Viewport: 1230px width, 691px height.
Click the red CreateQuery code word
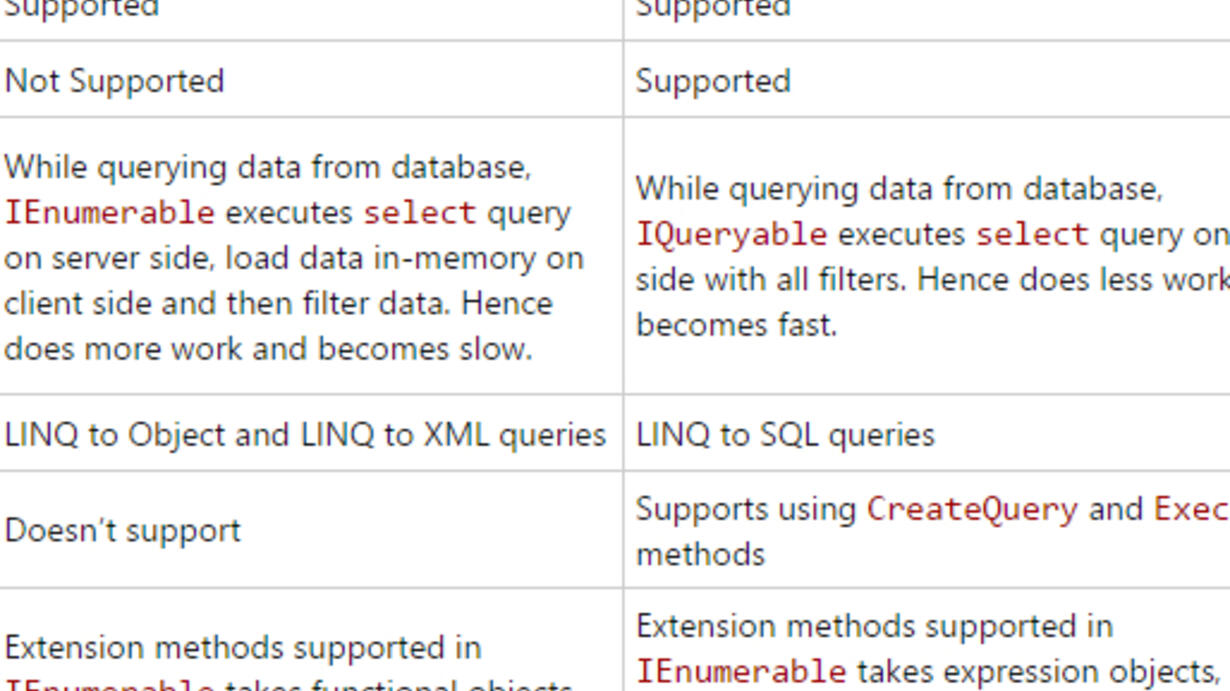click(x=971, y=509)
